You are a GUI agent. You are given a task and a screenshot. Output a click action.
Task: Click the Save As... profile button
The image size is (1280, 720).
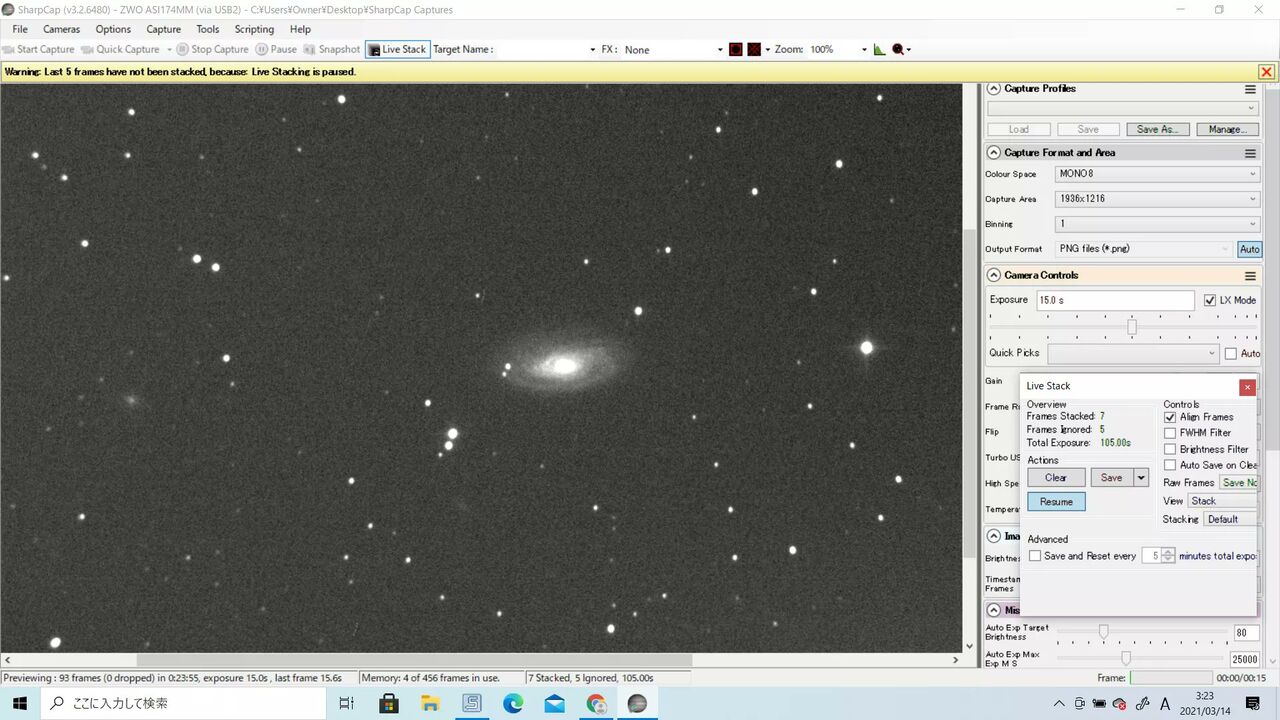pos(1158,129)
